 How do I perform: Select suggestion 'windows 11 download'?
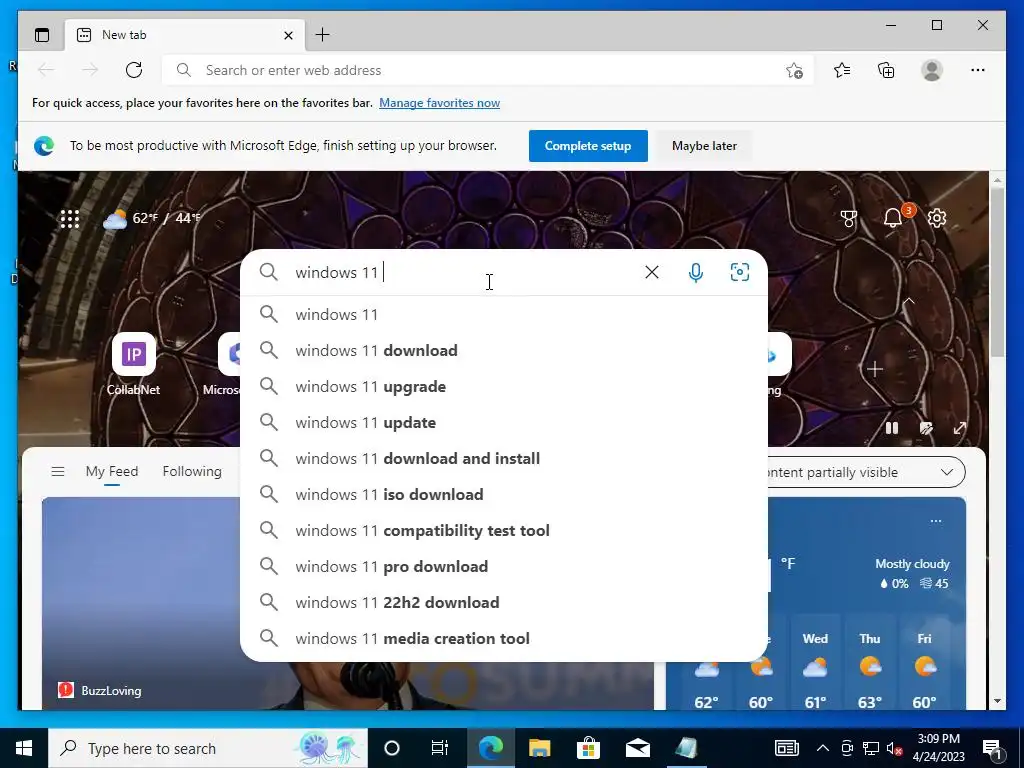pos(504,351)
